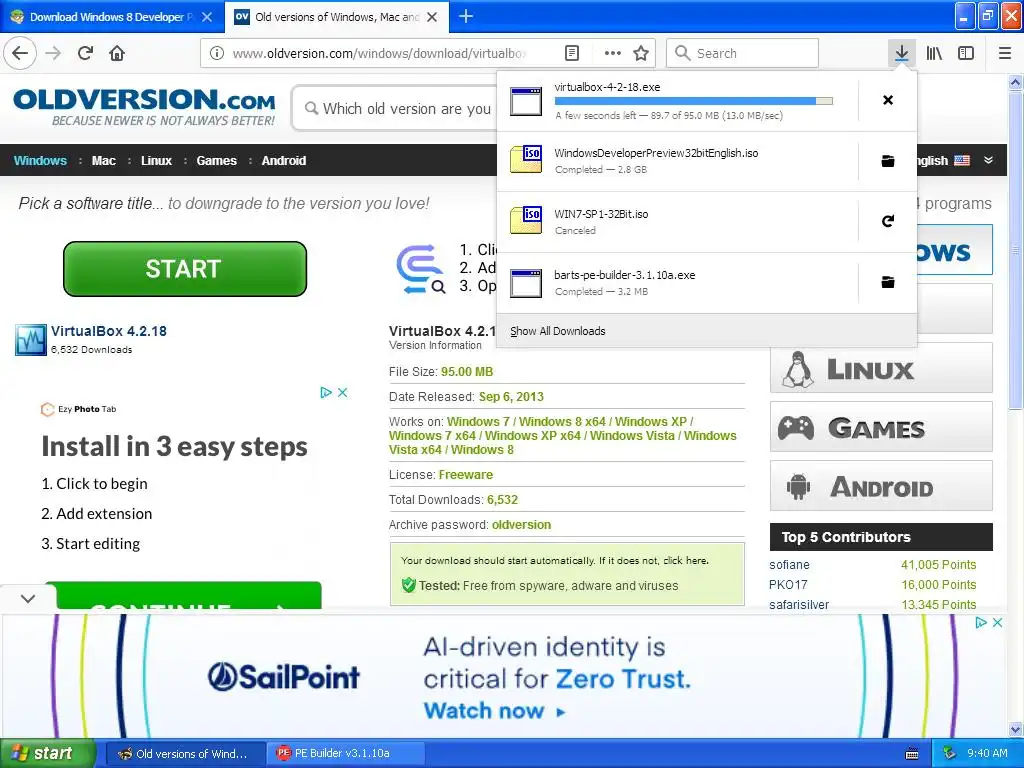Click the Watch now SailPoint link

494,711
